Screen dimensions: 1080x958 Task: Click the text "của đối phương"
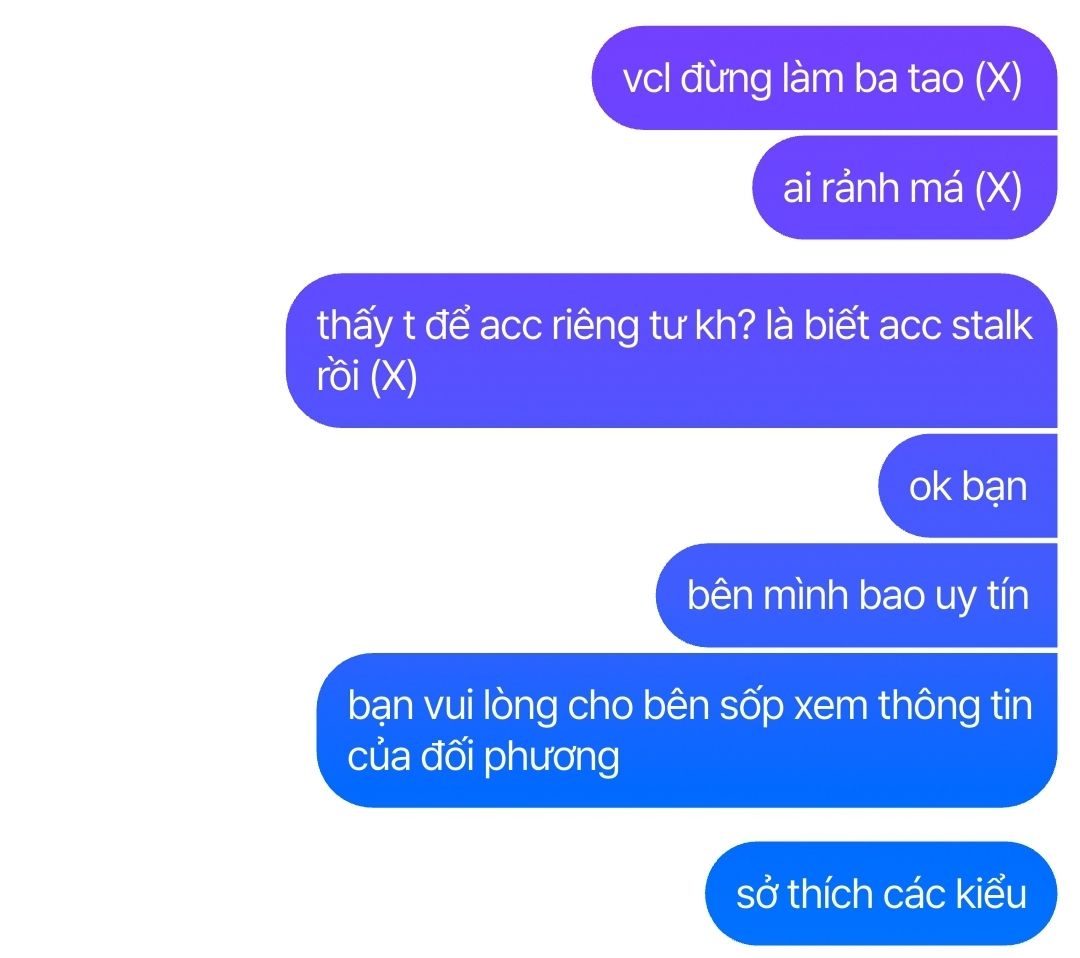484,756
